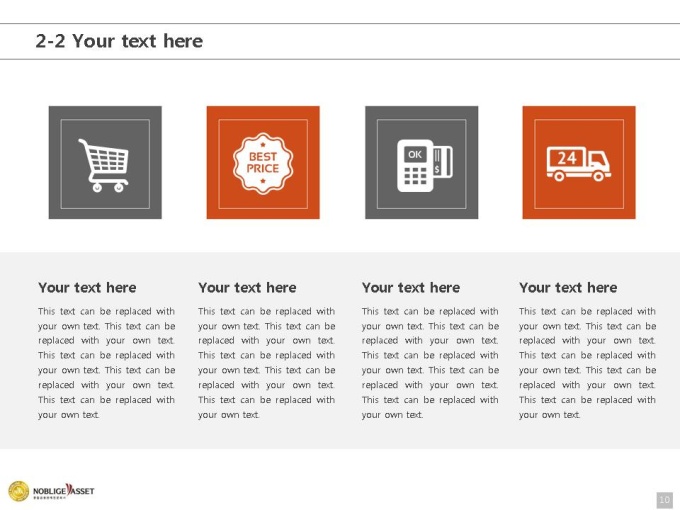Image resolution: width=680 pixels, height=510 pixels.
Task: Click third column heading Your text here
Action: [x=411, y=288]
